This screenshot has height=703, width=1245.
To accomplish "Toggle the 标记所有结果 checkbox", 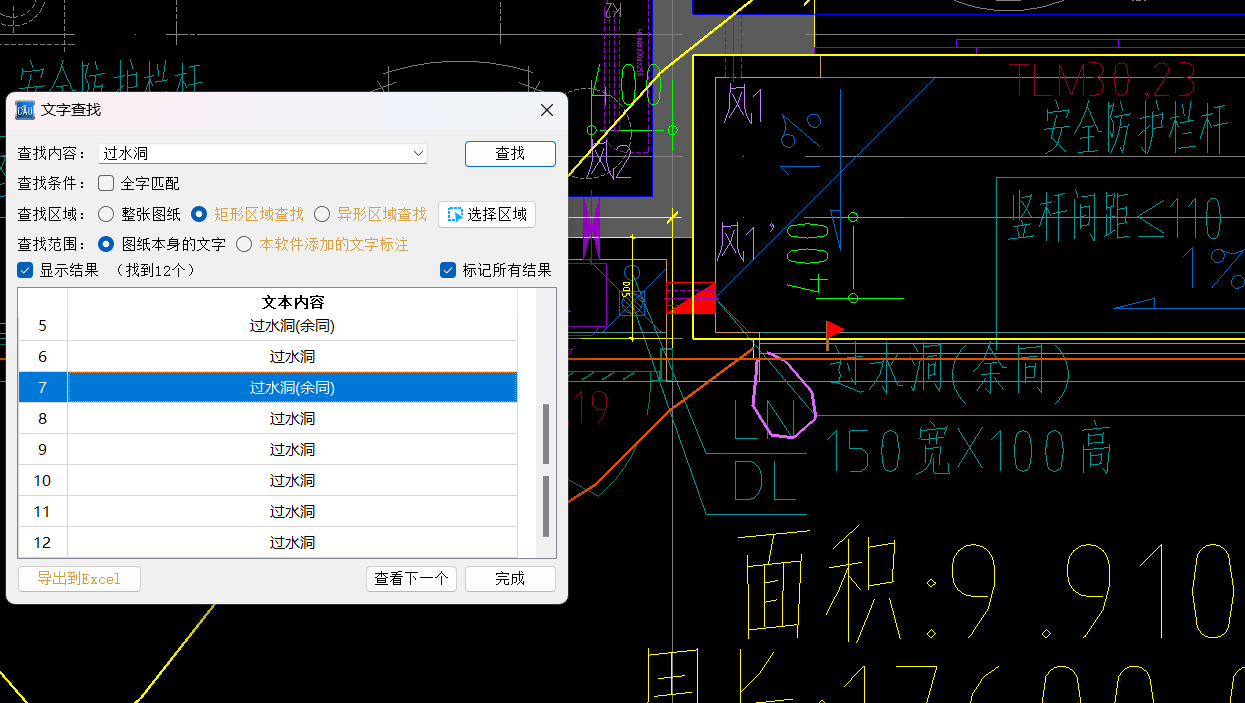I will coord(449,270).
